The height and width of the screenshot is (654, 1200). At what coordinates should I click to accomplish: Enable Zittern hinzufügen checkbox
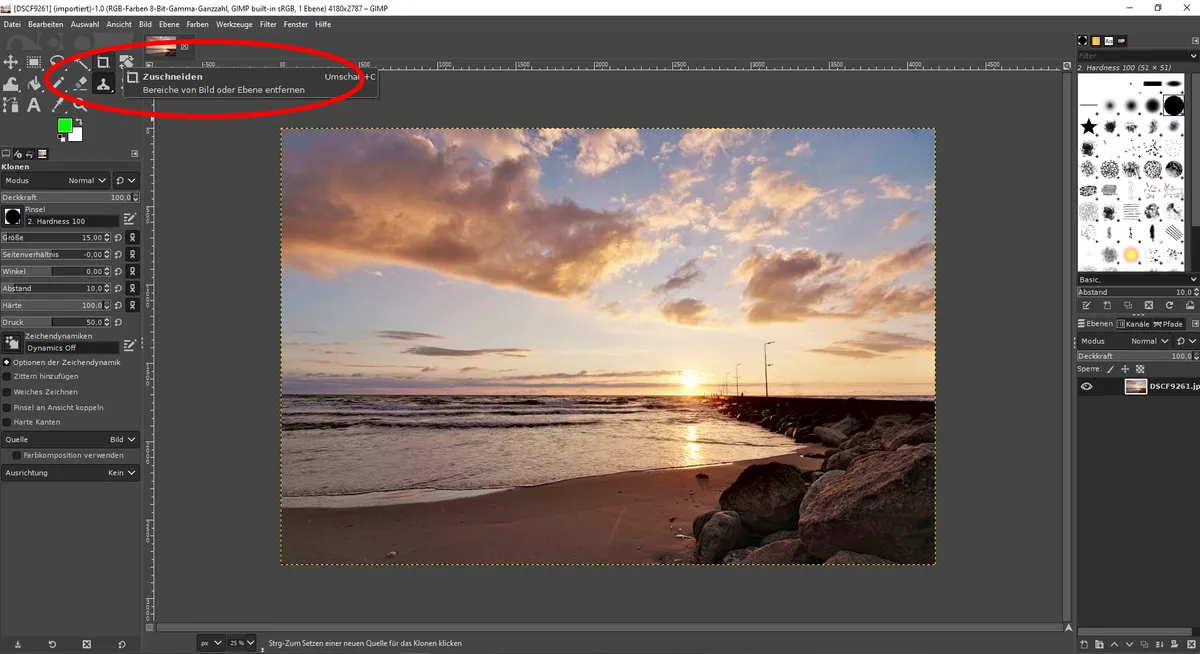(7, 377)
